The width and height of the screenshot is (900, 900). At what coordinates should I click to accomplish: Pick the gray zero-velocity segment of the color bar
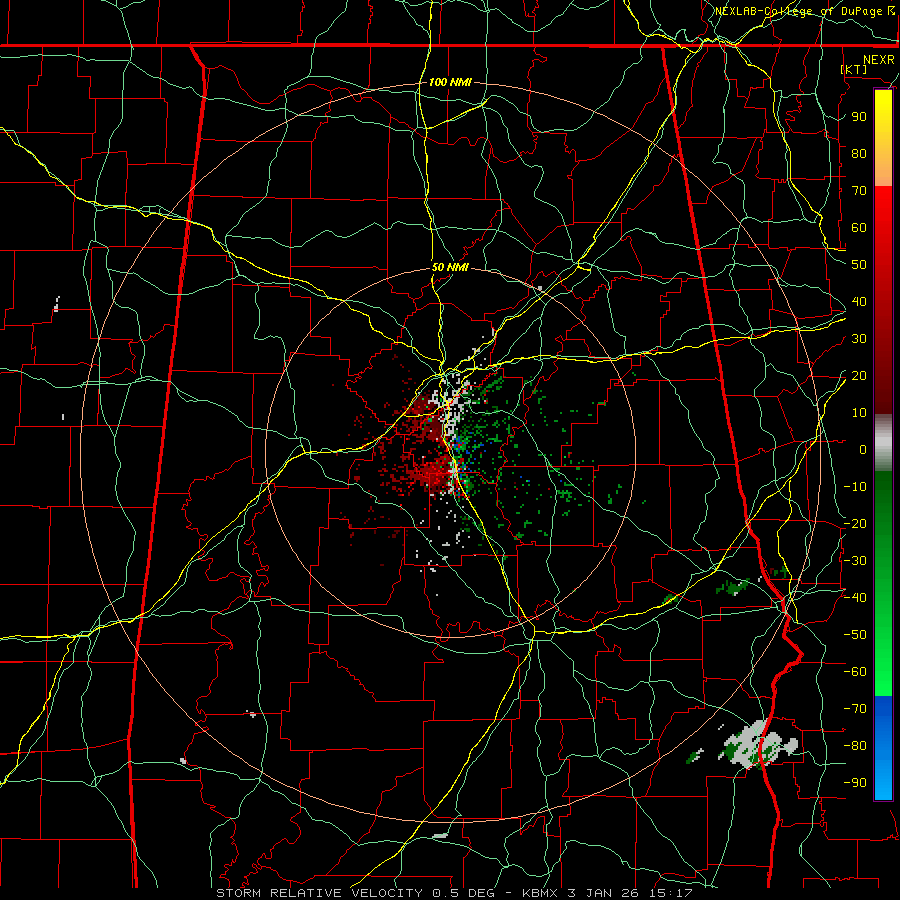point(883,443)
